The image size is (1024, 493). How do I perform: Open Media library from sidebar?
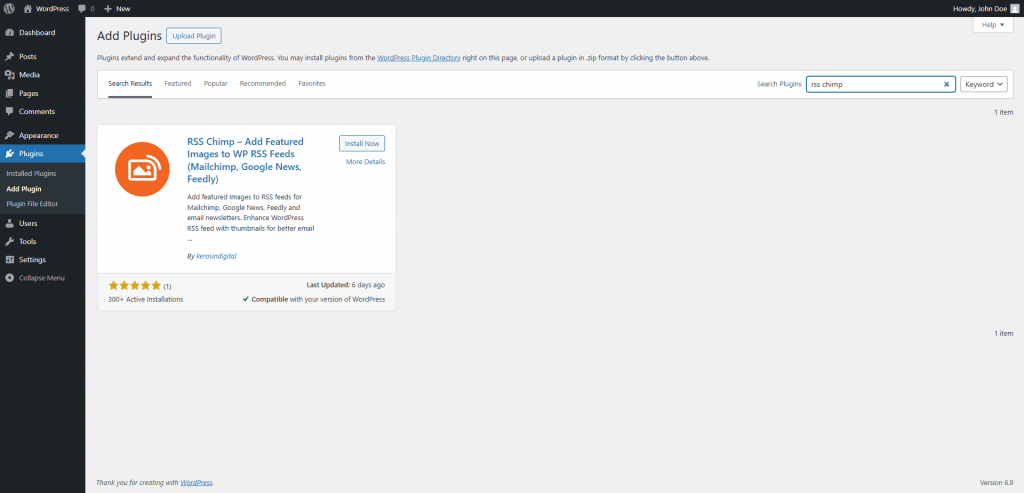(x=29, y=75)
